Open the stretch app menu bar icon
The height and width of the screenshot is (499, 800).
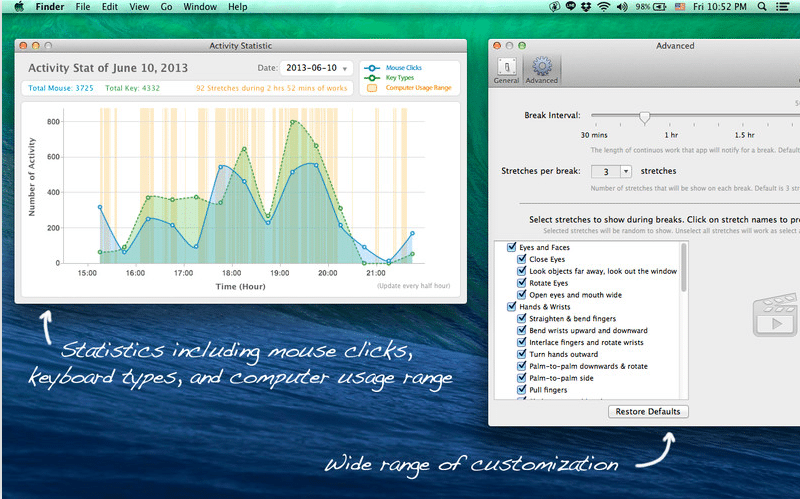click(555, 7)
